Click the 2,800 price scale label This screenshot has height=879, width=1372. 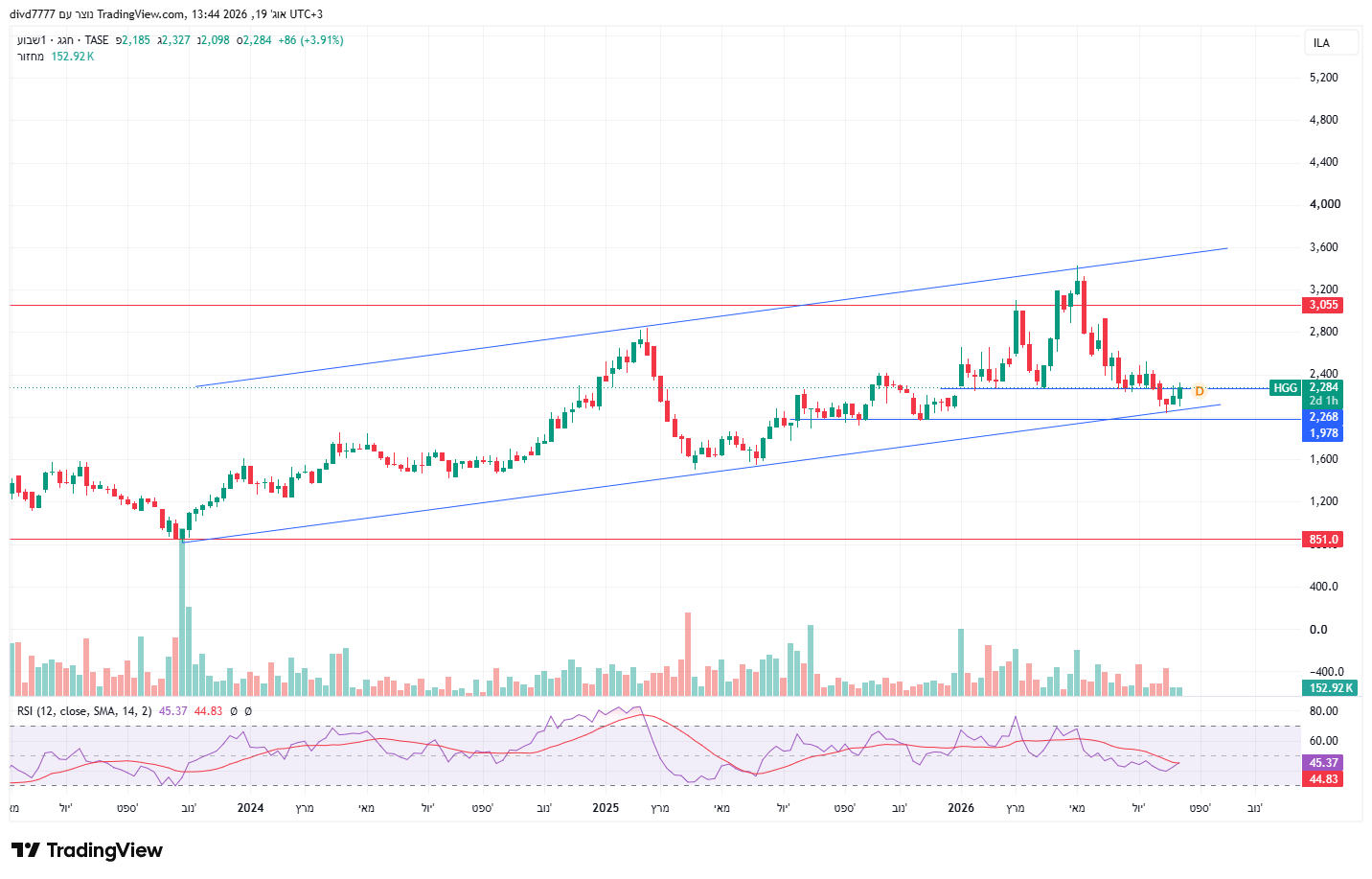(x=1323, y=332)
